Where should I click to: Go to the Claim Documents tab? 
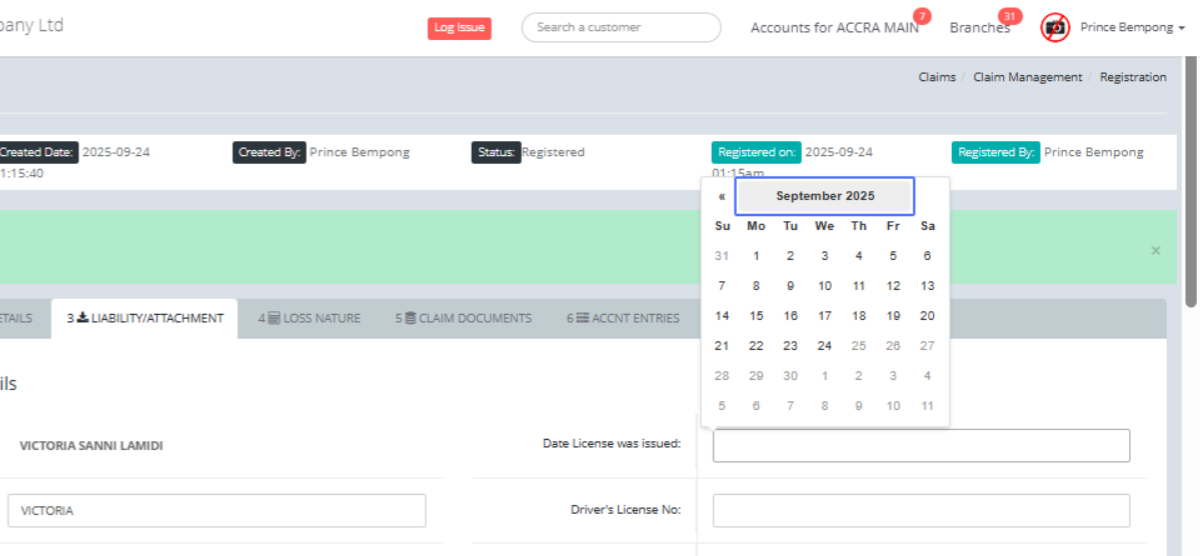(x=463, y=318)
